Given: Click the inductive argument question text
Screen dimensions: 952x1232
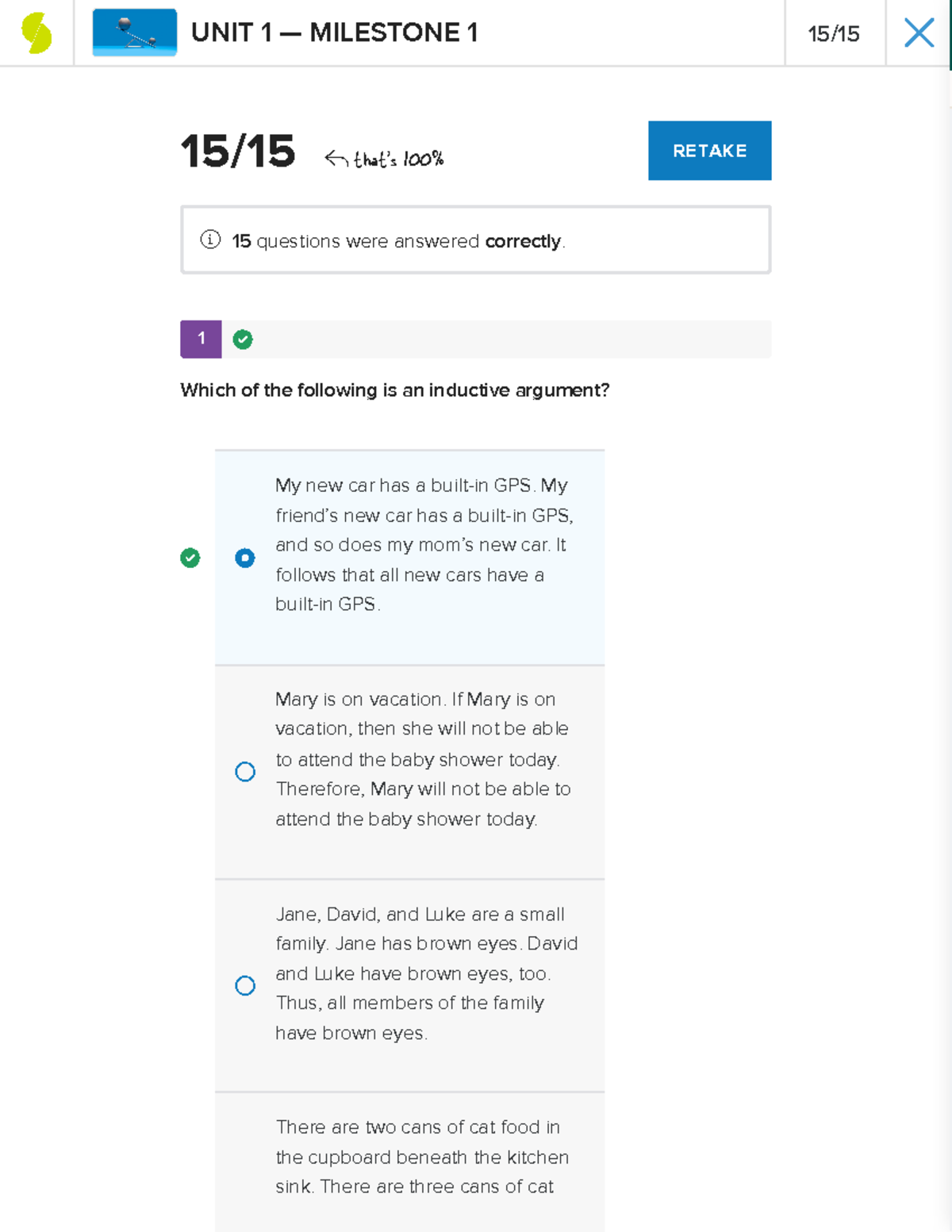Looking at the screenshot, I should pos(394,390).
